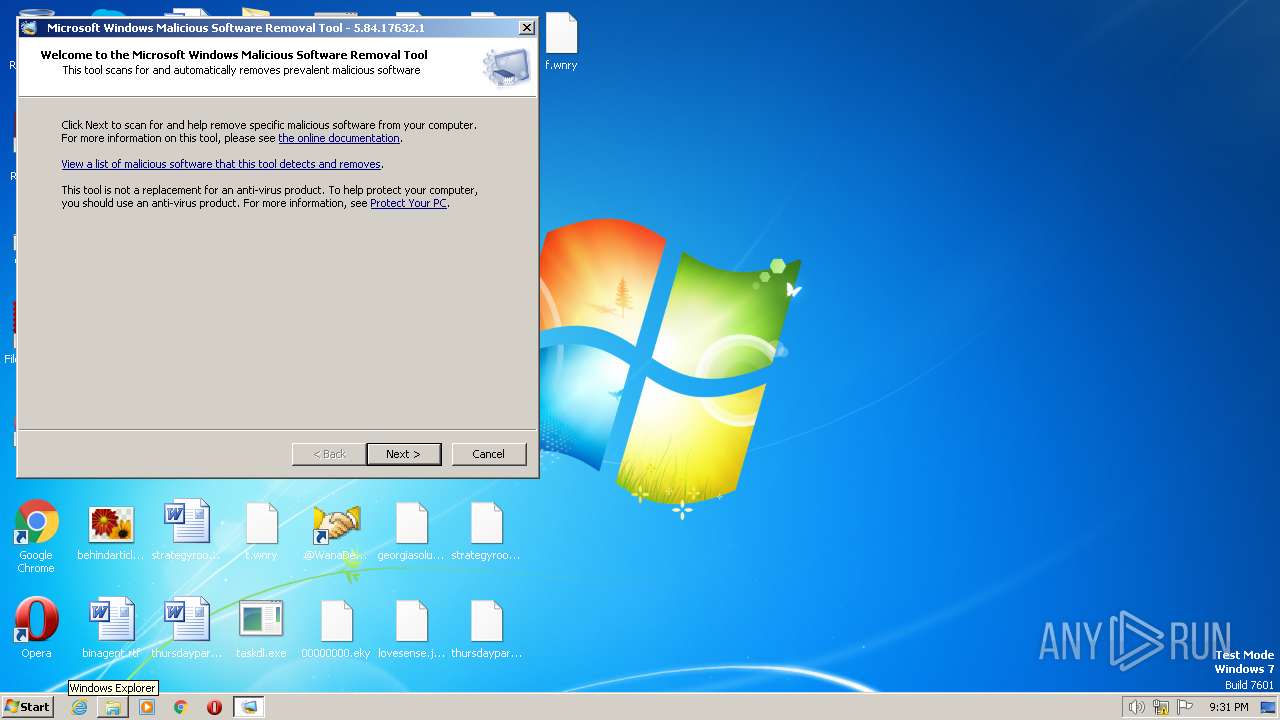Screen dimensions: 1280x720
Task: Launch Windows Media Player from taskbar
Action: point(147,707)
